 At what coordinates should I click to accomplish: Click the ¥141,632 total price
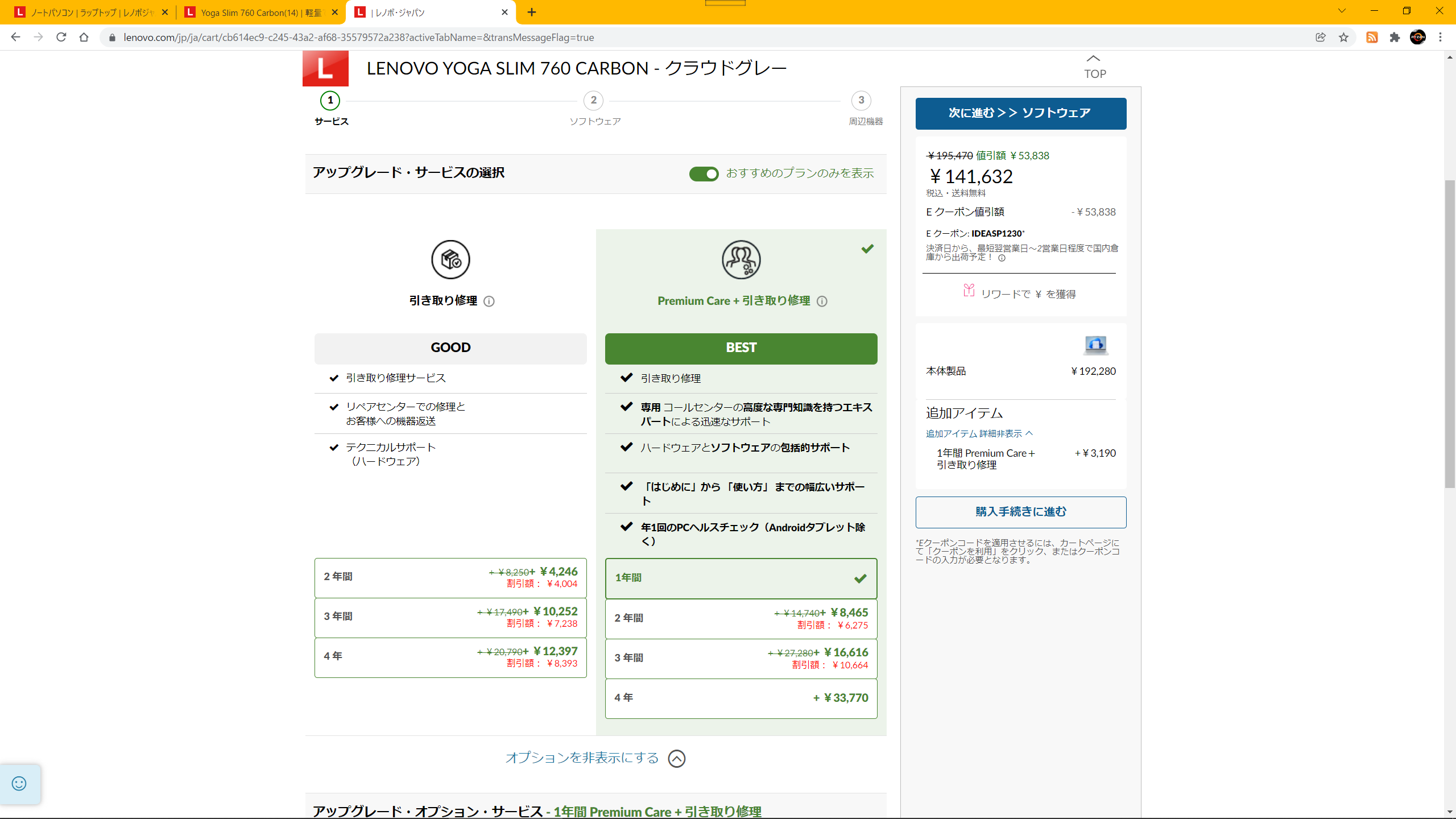pos(971,177)
